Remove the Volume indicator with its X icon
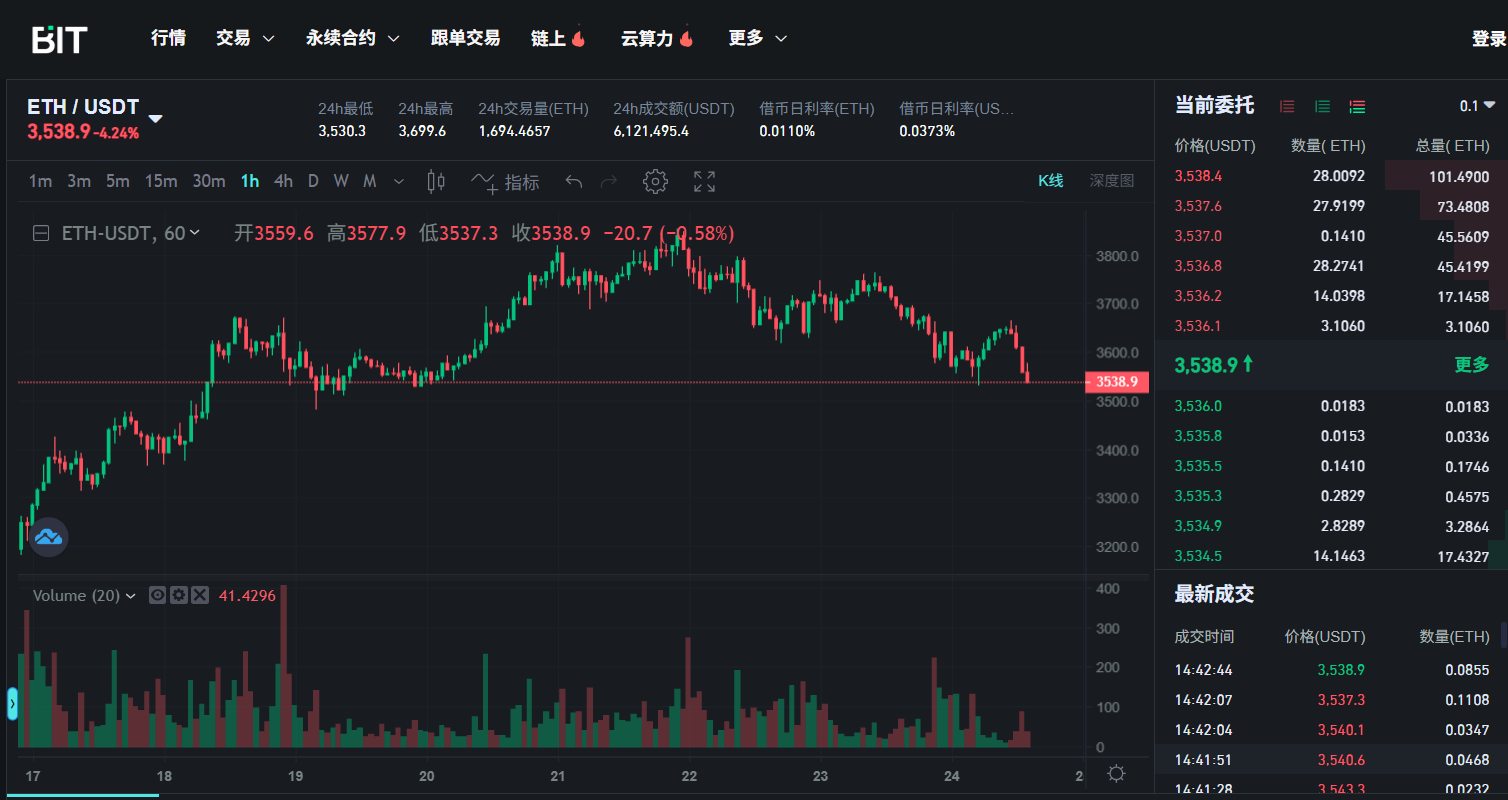The width and height of the screenshot is (1508, 800). point(200,595)
